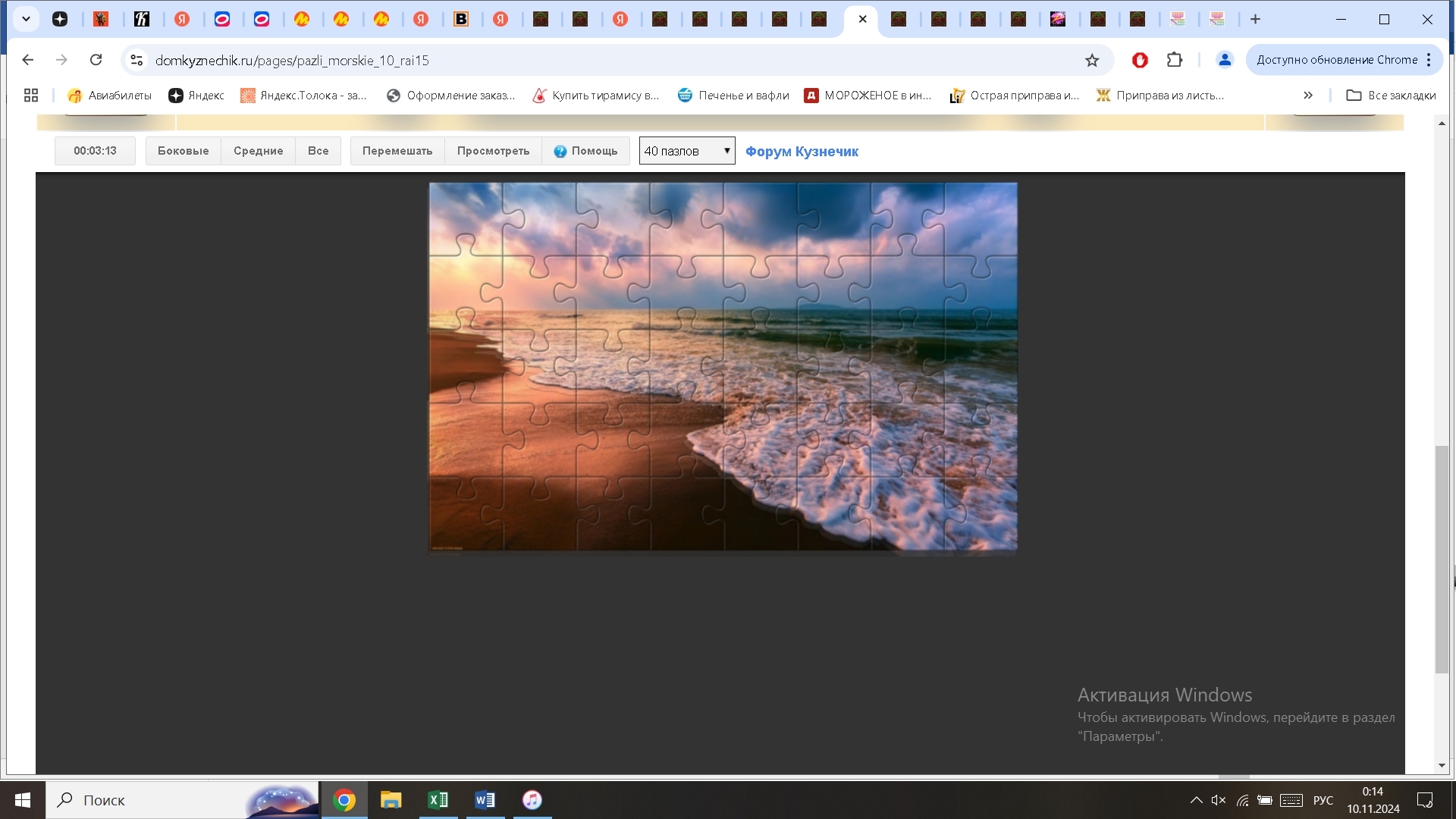Open the Windows Start menu
Image resolution: width=1456 pixels, height=819 pixels.
tap(23, 800)
